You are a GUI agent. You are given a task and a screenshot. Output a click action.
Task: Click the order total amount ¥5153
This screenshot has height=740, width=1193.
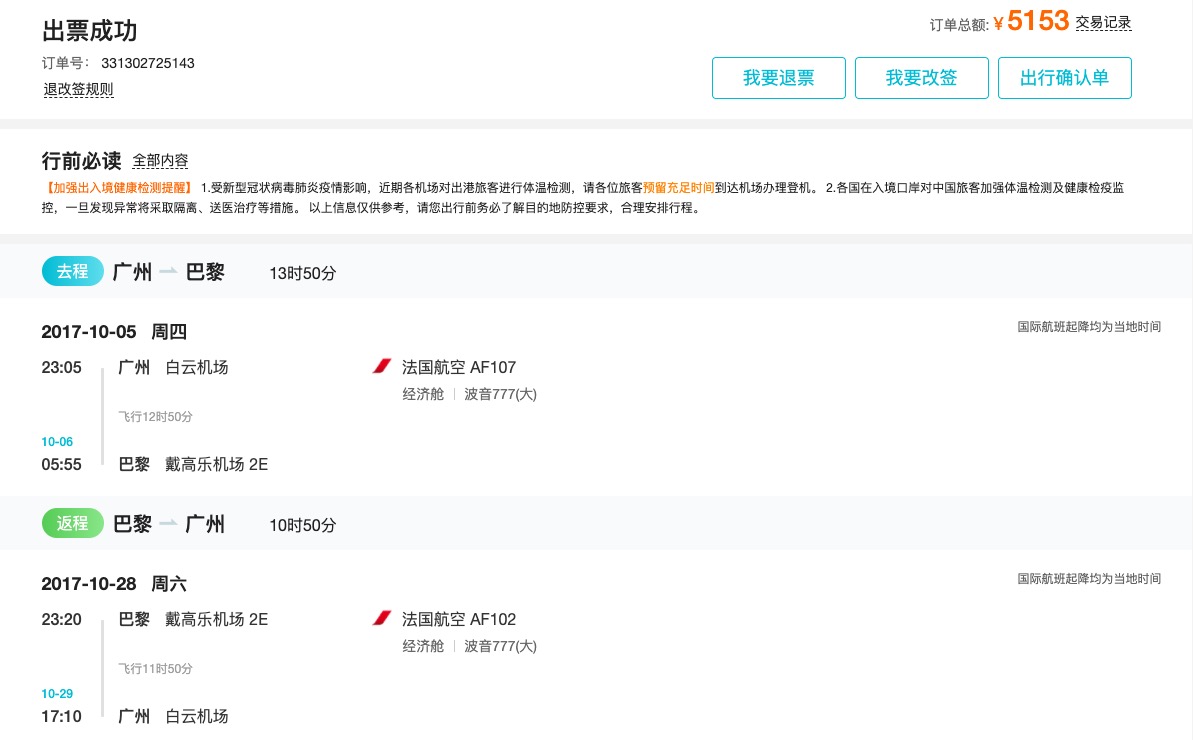pyautogui.click(x=1037, y=21)
